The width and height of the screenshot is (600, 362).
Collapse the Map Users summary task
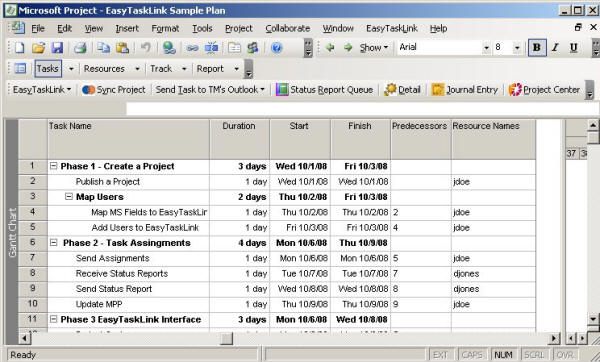(69, 197)
